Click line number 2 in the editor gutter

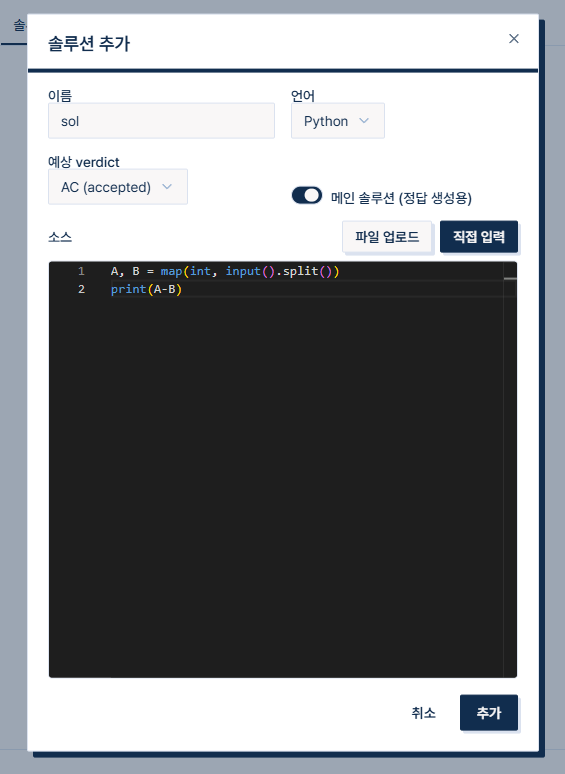(81, 289)
